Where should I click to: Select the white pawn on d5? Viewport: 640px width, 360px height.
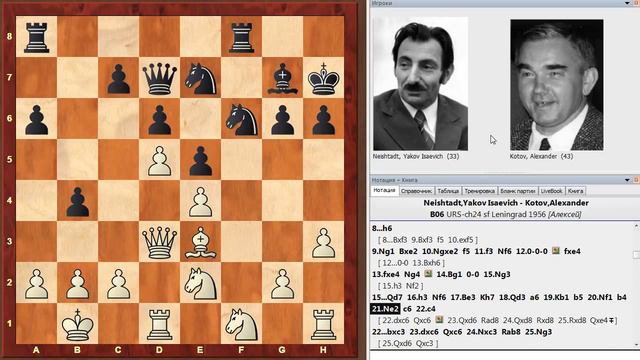[x=159, y=160]
